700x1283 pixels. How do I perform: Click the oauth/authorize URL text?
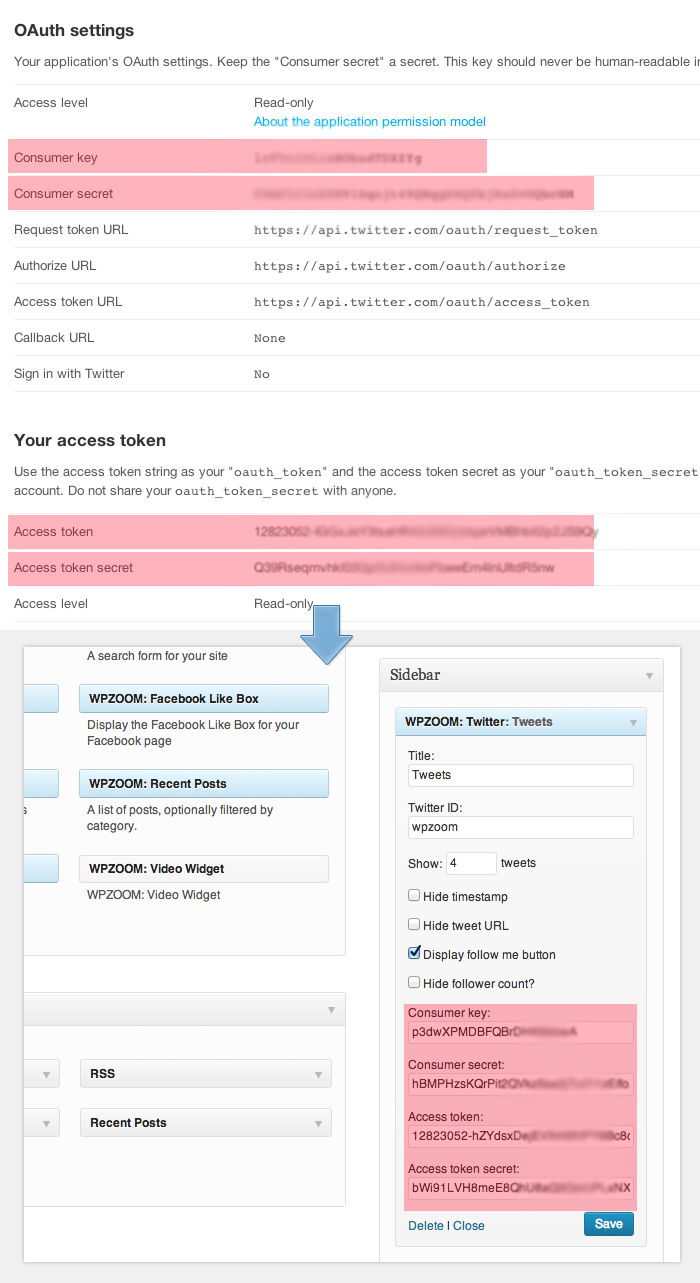coord(410,266)
